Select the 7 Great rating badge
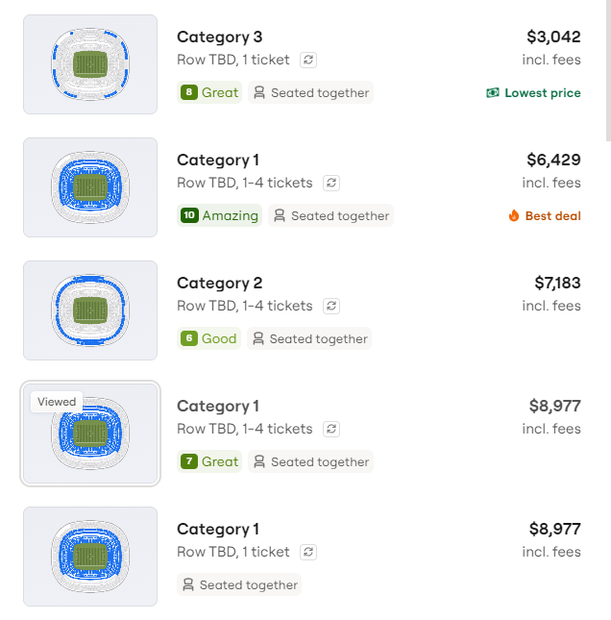Viewport: 611px width, 620px height. click(x=210, y=462)
